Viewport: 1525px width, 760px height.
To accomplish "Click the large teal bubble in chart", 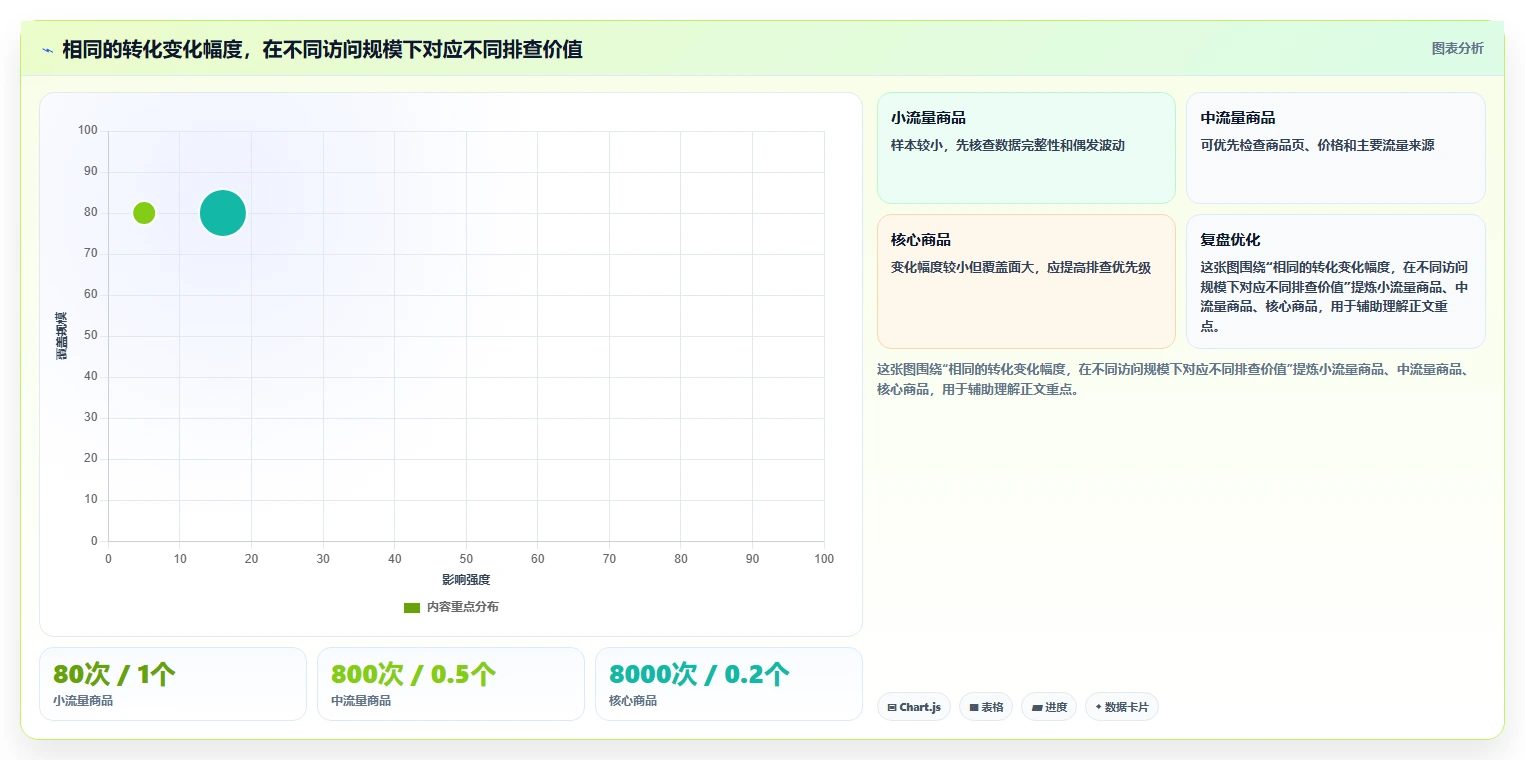I will tap(223, 213).
